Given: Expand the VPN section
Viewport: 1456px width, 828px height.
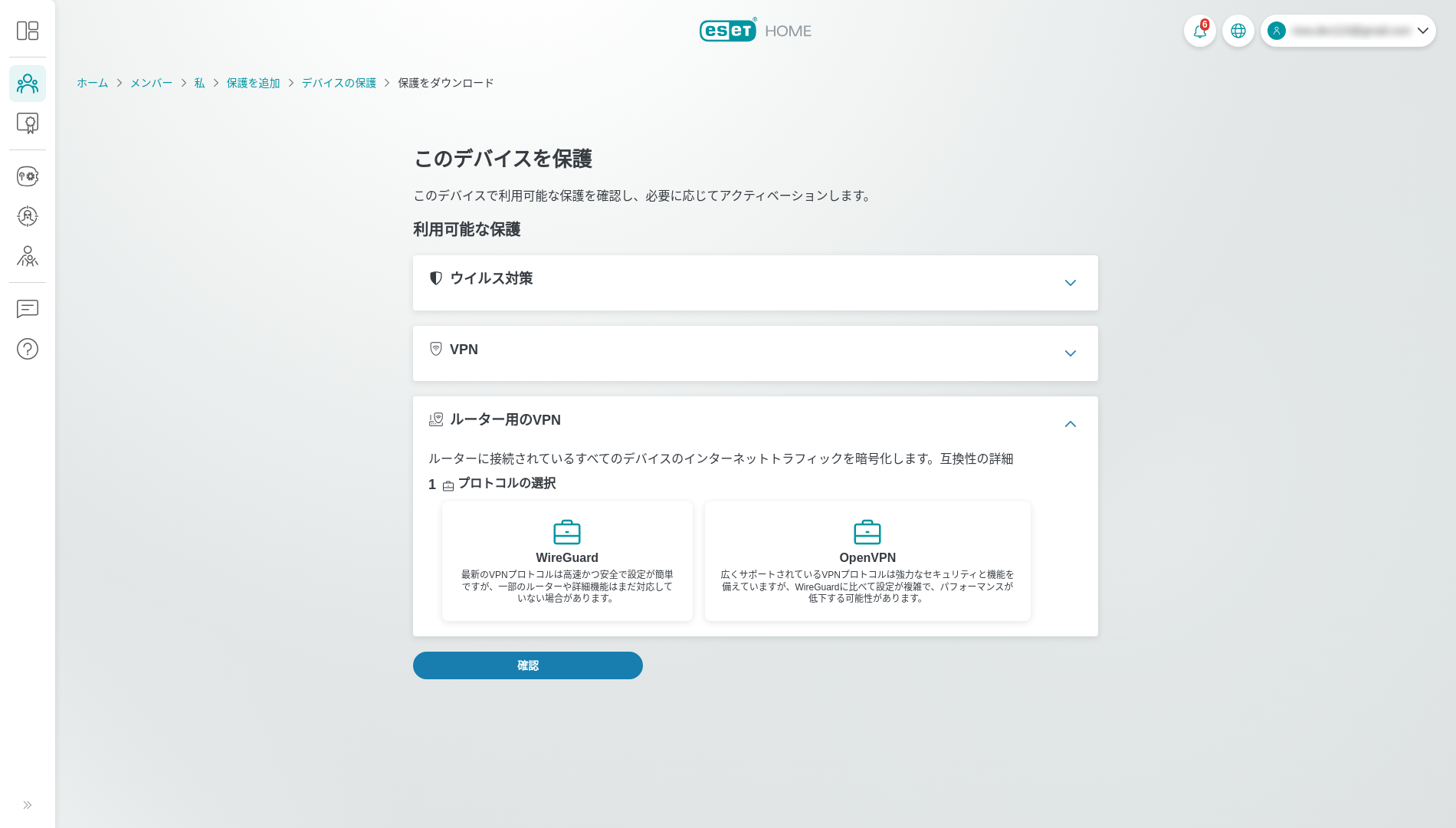Looking at the screenshot, I should [x=1071, y=353].
